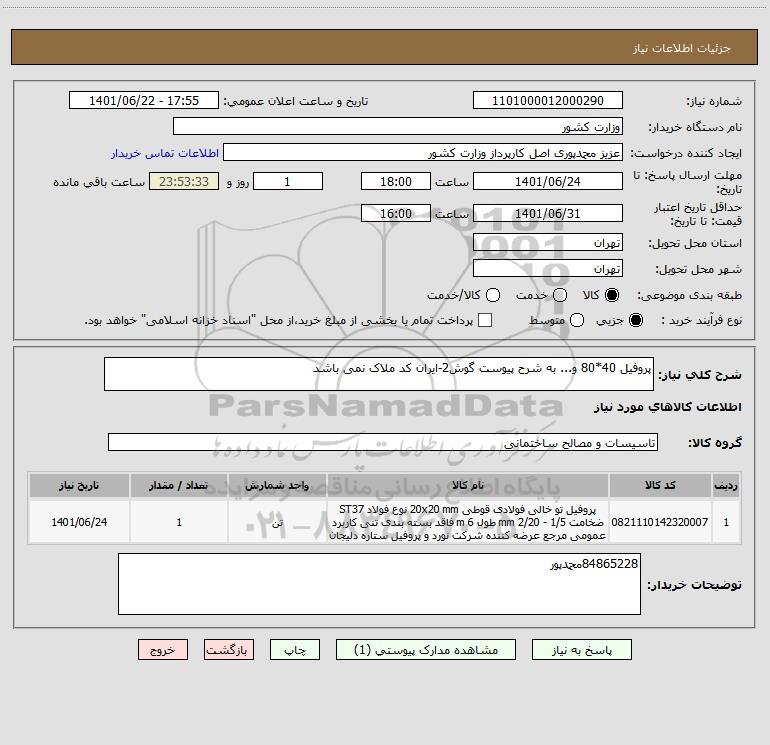
Task: Open مشاهده مدارک پیوستی (1) button
Action: point(426,650)
